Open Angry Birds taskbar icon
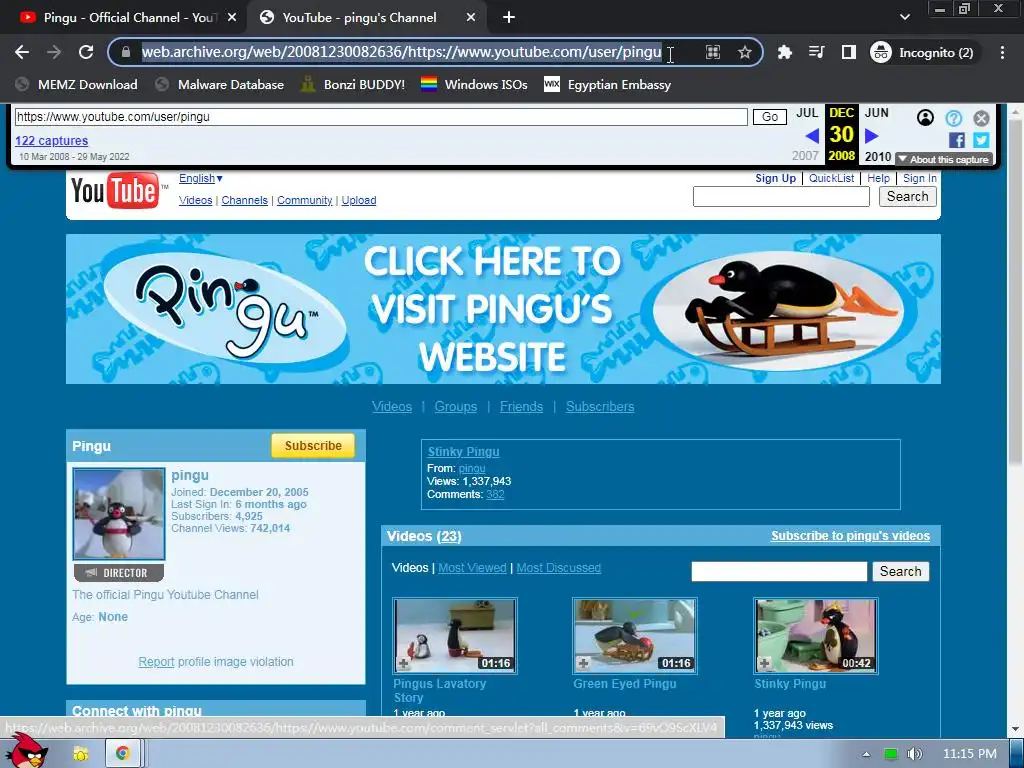Viewport: 1024px width, 768px height. click(28, 750)
